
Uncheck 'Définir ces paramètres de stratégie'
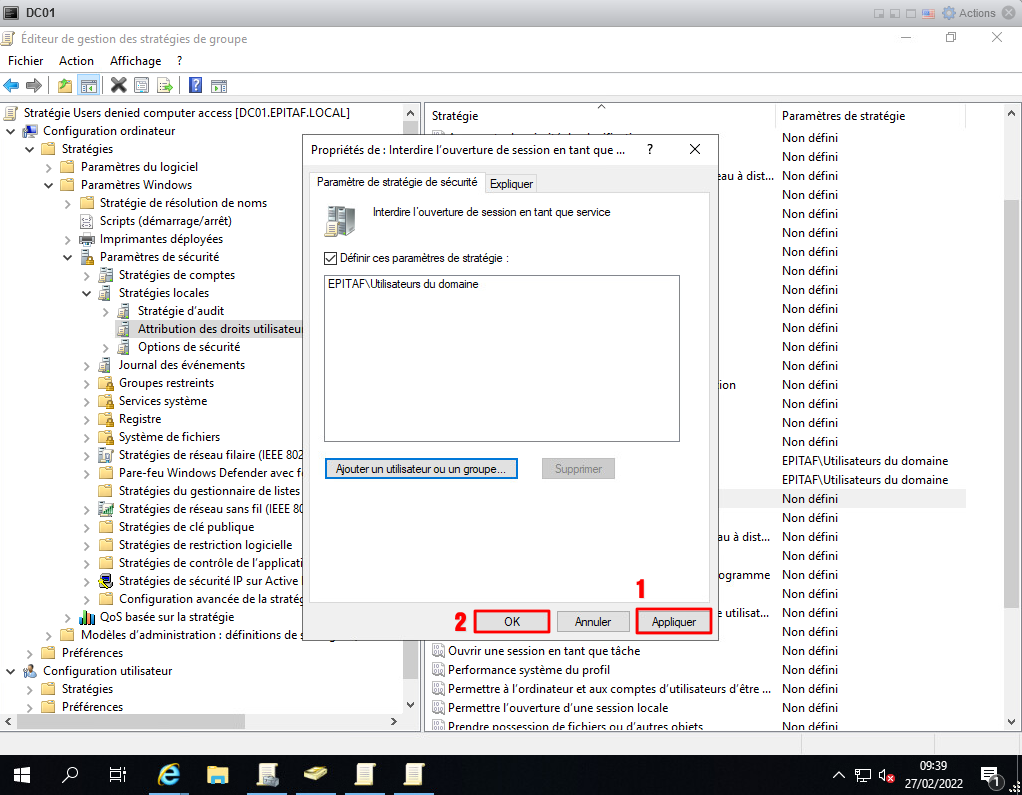(331, 258)
